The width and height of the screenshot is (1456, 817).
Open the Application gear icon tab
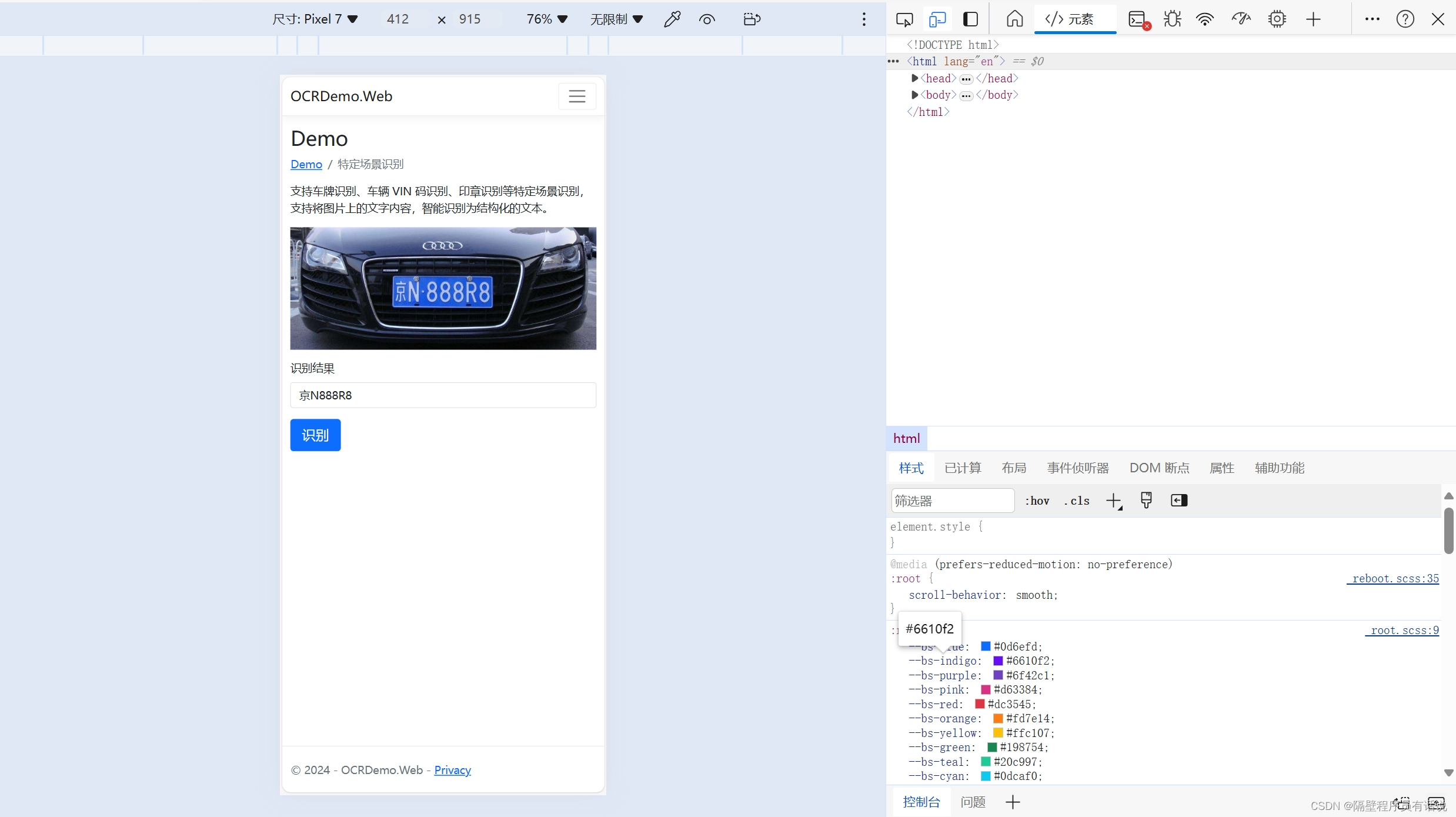point(1277,19)
